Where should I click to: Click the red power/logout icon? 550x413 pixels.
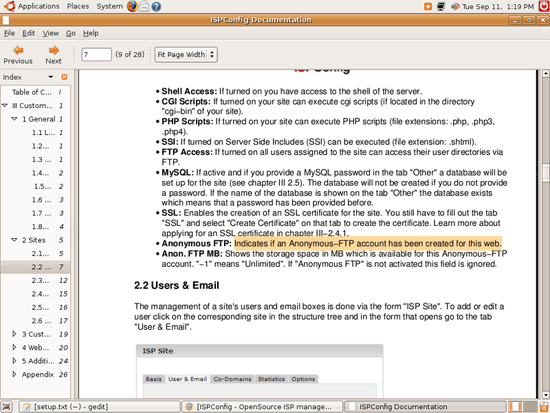544,6
